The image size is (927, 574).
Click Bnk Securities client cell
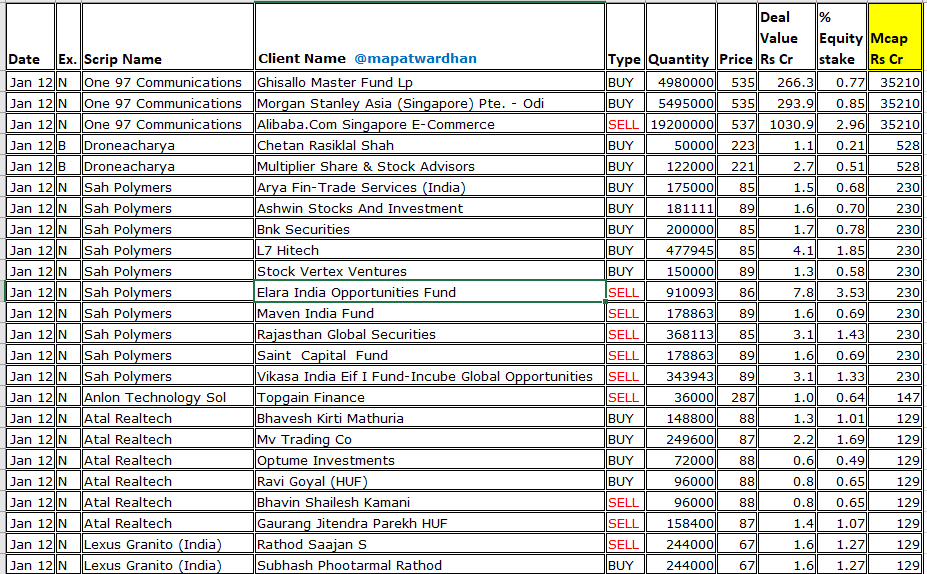pos(430,229)
